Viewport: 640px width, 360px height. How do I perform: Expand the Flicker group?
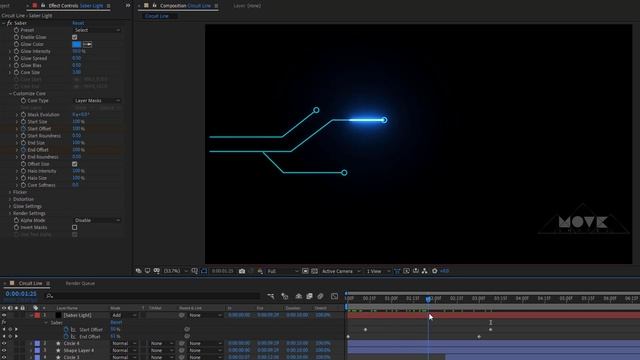10,192
